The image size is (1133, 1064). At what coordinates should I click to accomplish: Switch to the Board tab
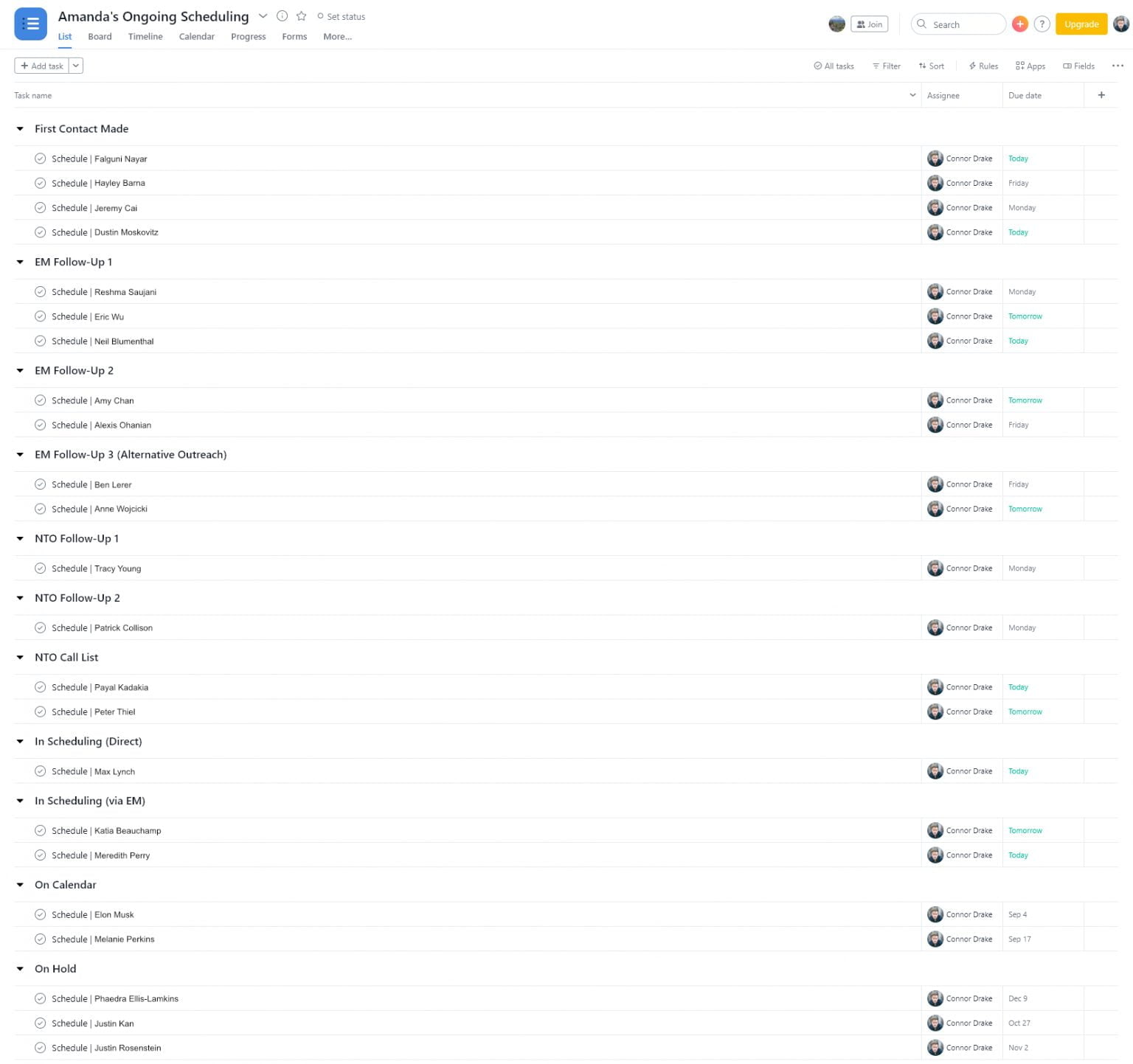[100, 36]
